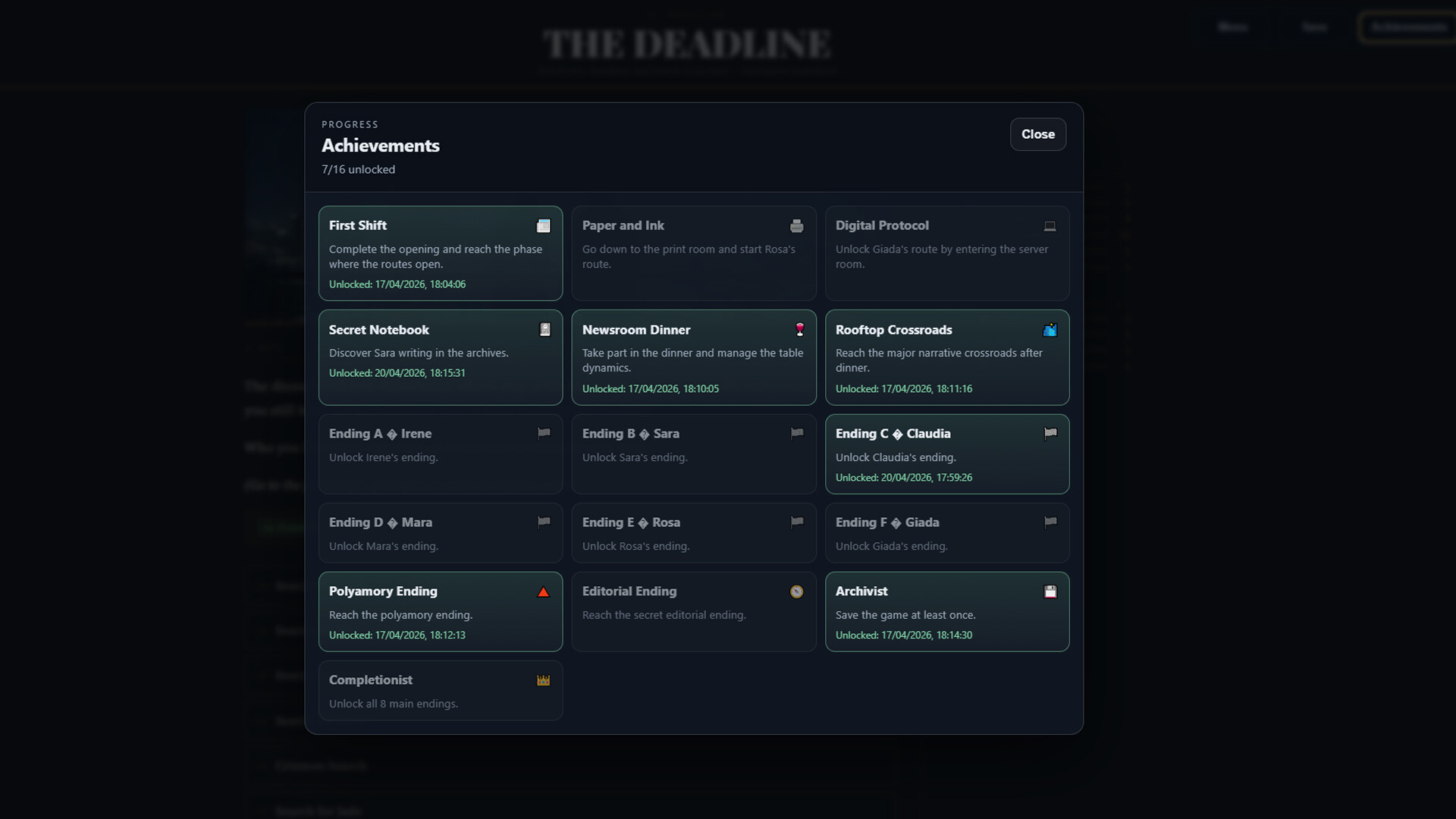Click the Completionist title
Screen dimensions: 1456x819
(370, 680)
